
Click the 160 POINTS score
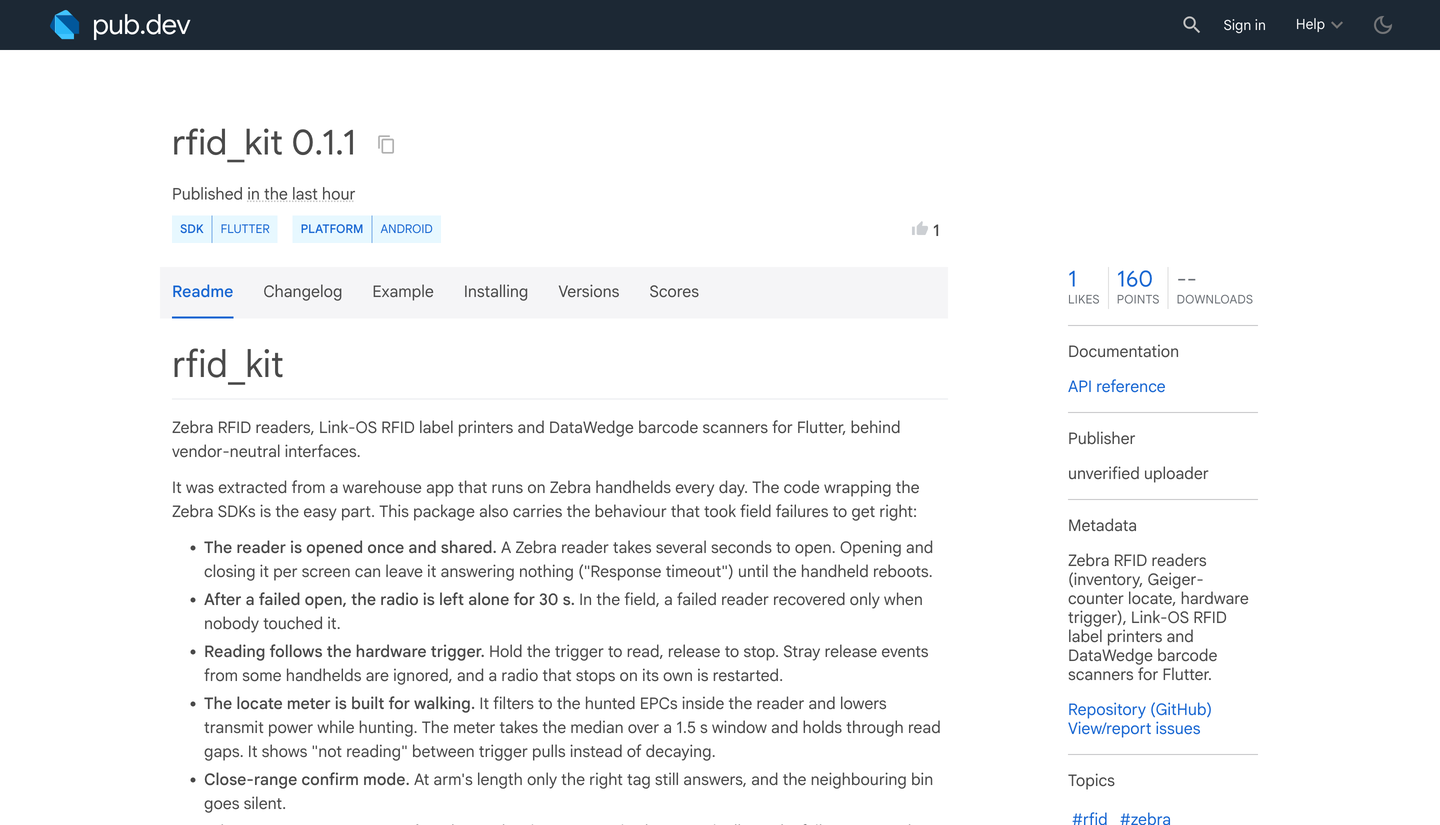pos(1137,286)
